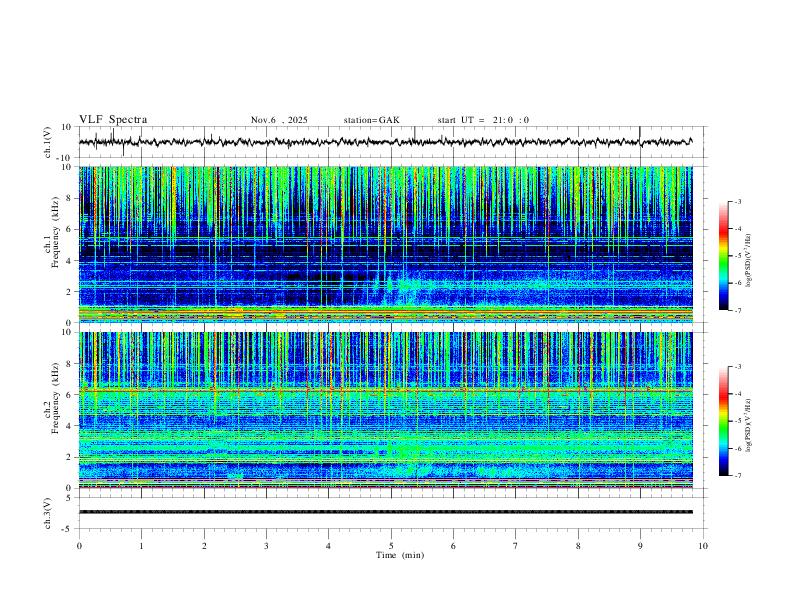Click time axis tick label "9"
Image resolution: width=792 pixels, height=612 pixels.
coord(640,546)
